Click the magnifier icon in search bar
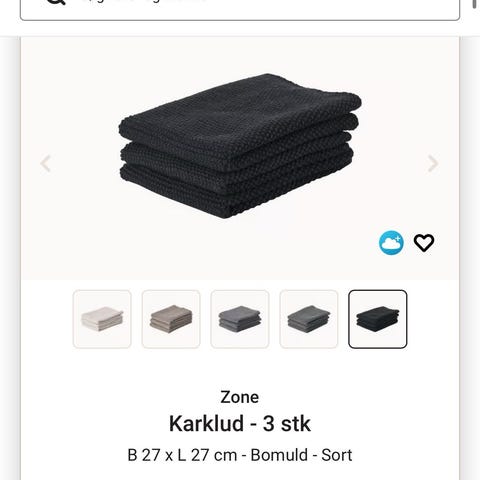480x480 pixels. click(56, 2)
